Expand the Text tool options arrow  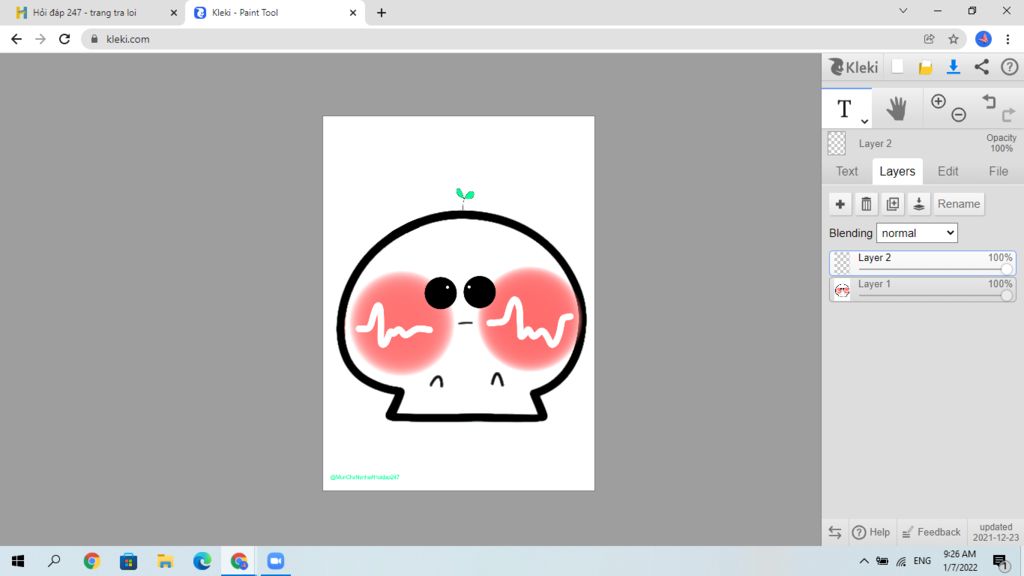865,121
